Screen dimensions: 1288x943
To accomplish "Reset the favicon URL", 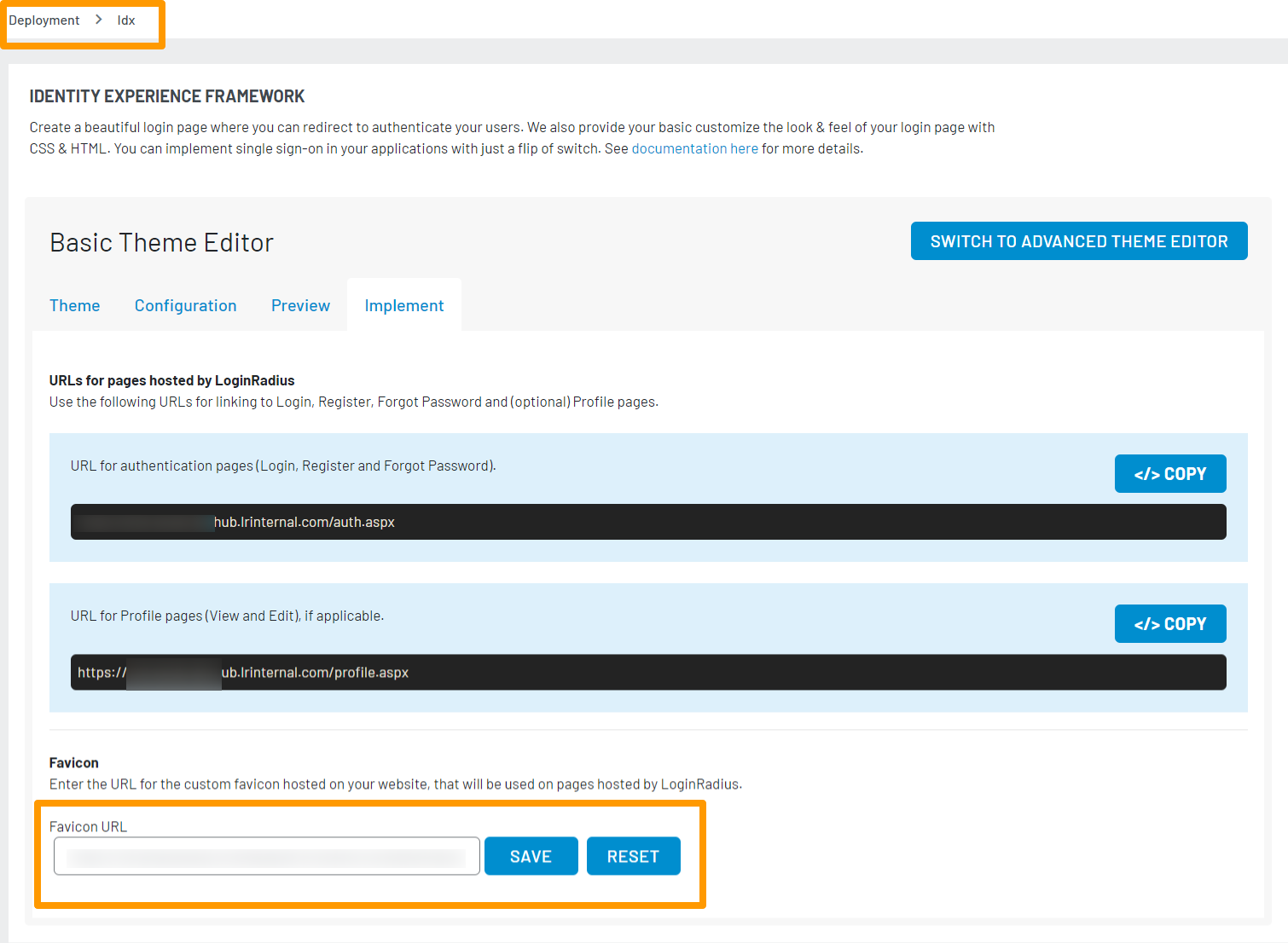I will point(633,856).
